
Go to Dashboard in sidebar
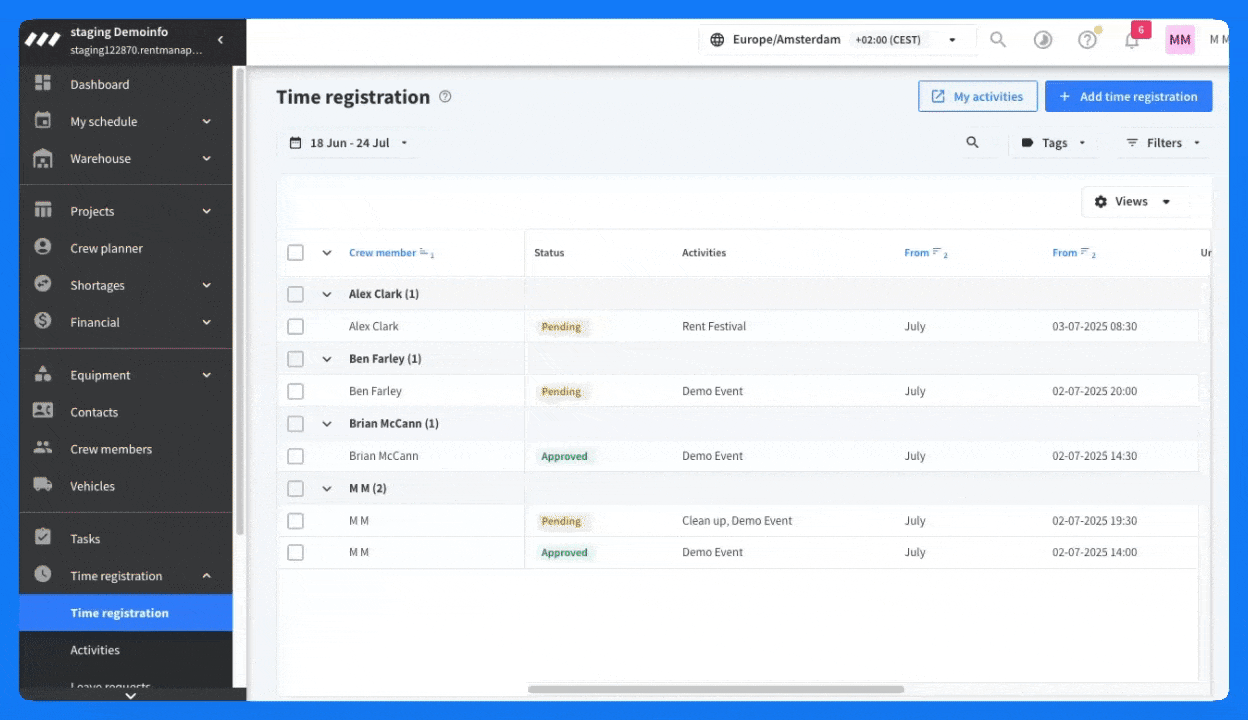tap(99, 85)
